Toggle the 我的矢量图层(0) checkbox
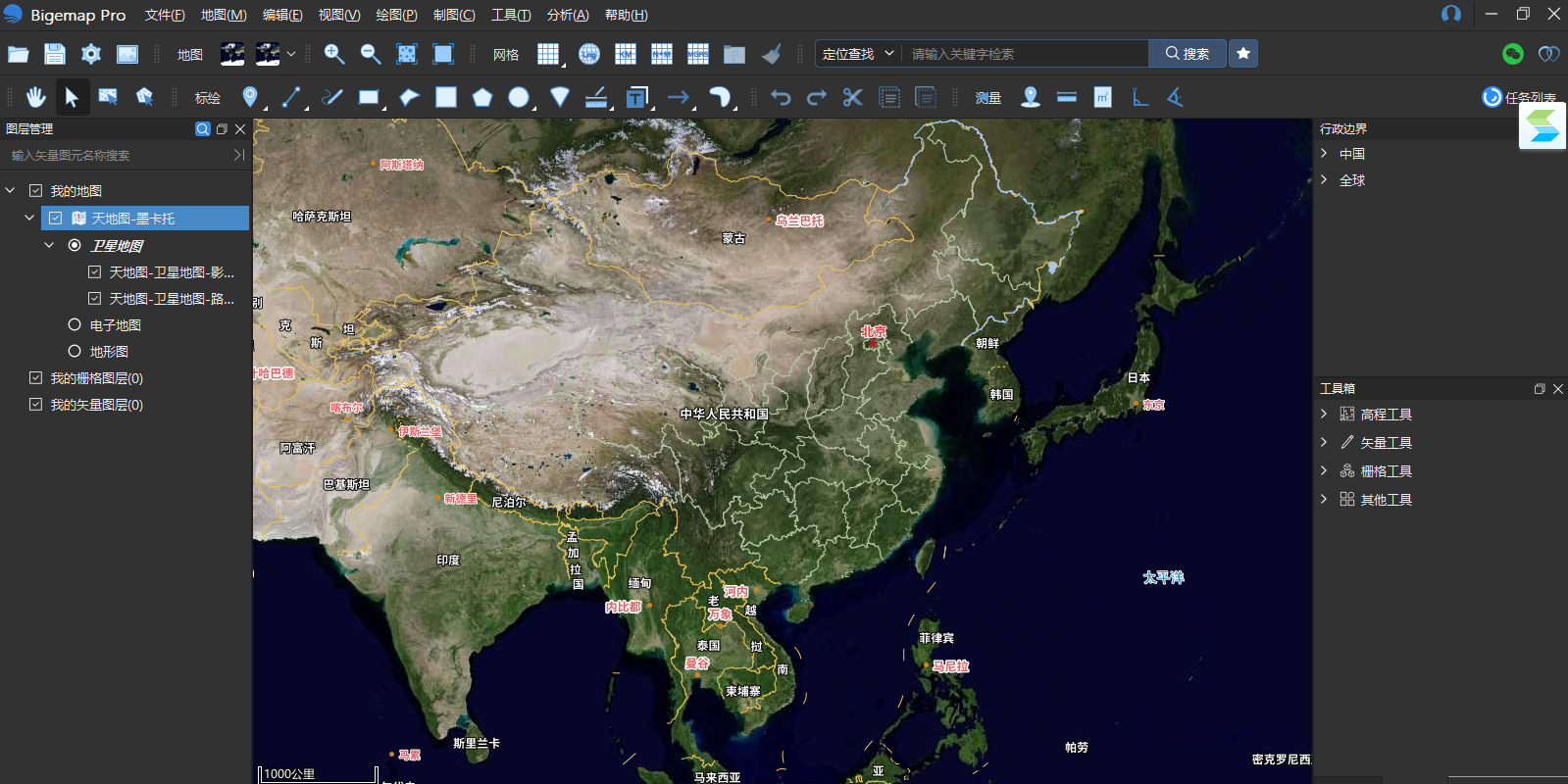 pyautogui.click(x=36, y=404)
